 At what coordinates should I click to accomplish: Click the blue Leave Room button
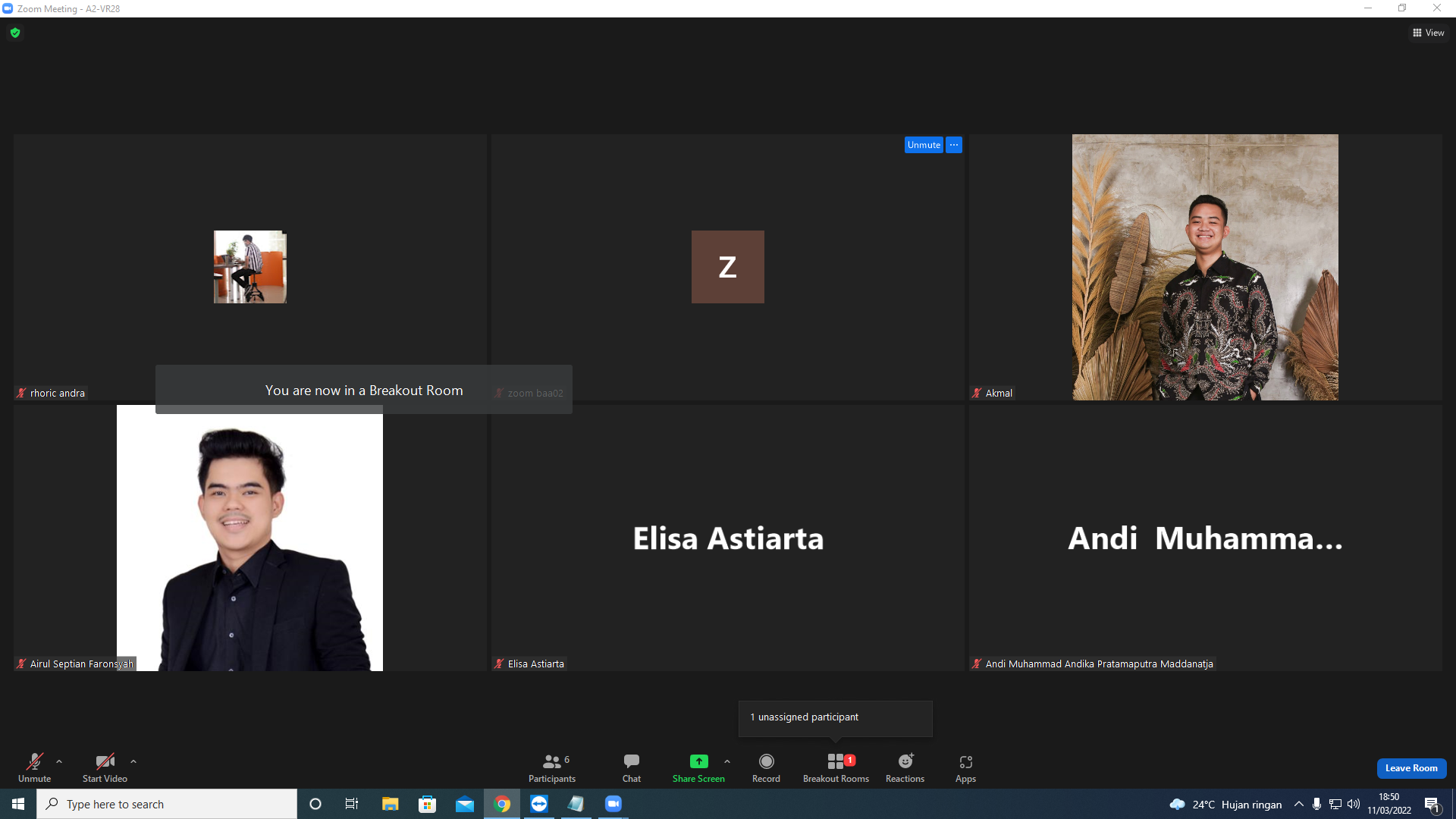pyautogui.click(x=1411, y=768)
